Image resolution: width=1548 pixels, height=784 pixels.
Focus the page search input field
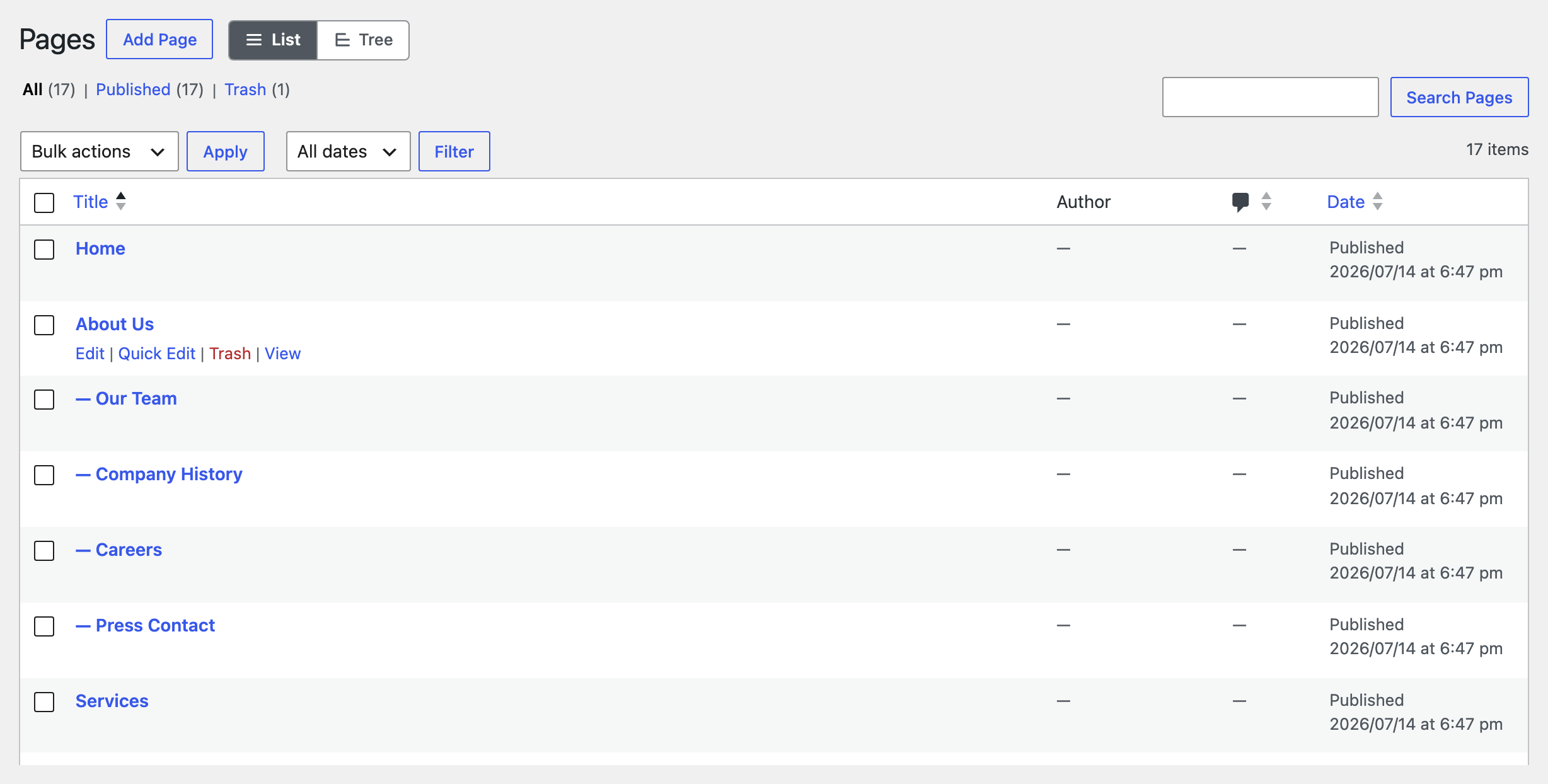tap(1271, 97)
